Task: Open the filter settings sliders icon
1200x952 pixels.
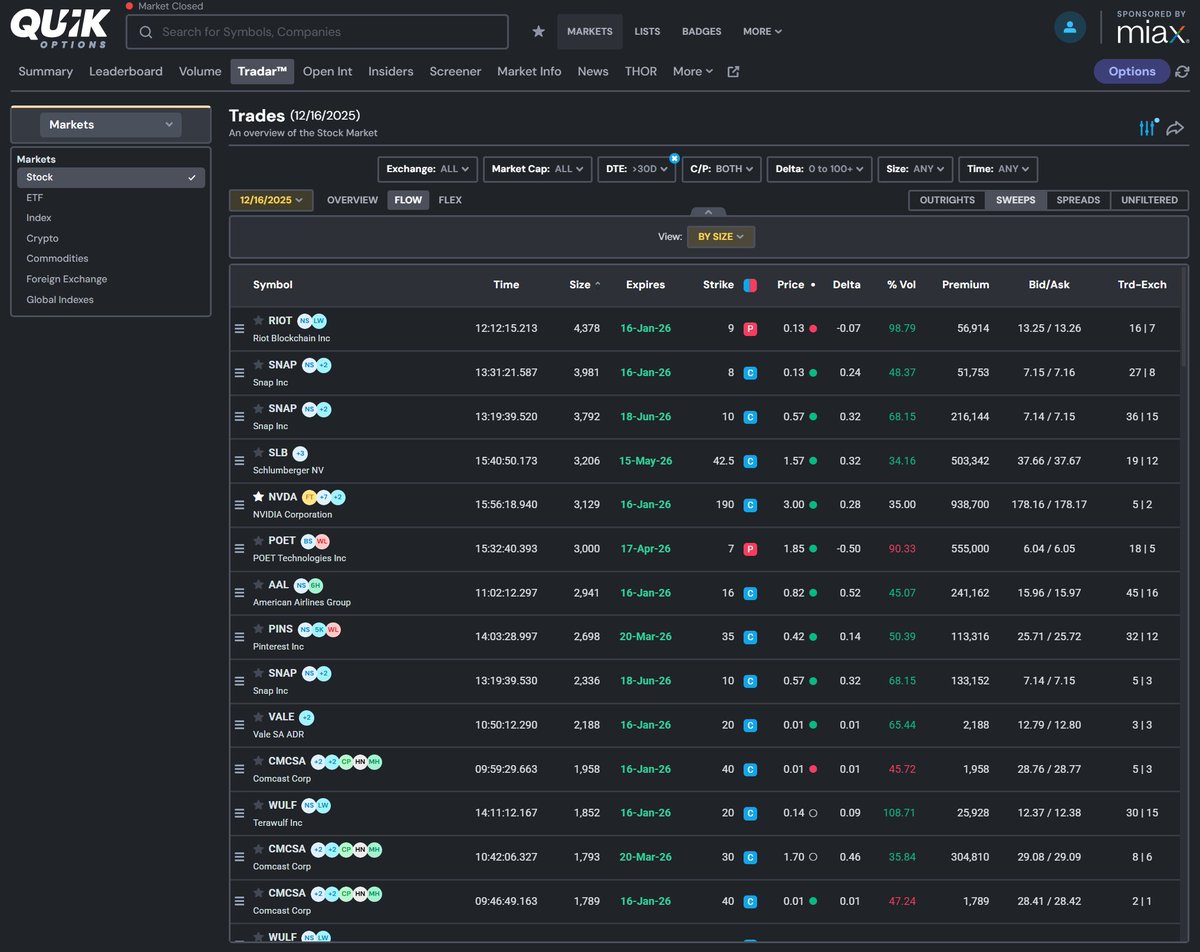Action: tap(1147, 127)
